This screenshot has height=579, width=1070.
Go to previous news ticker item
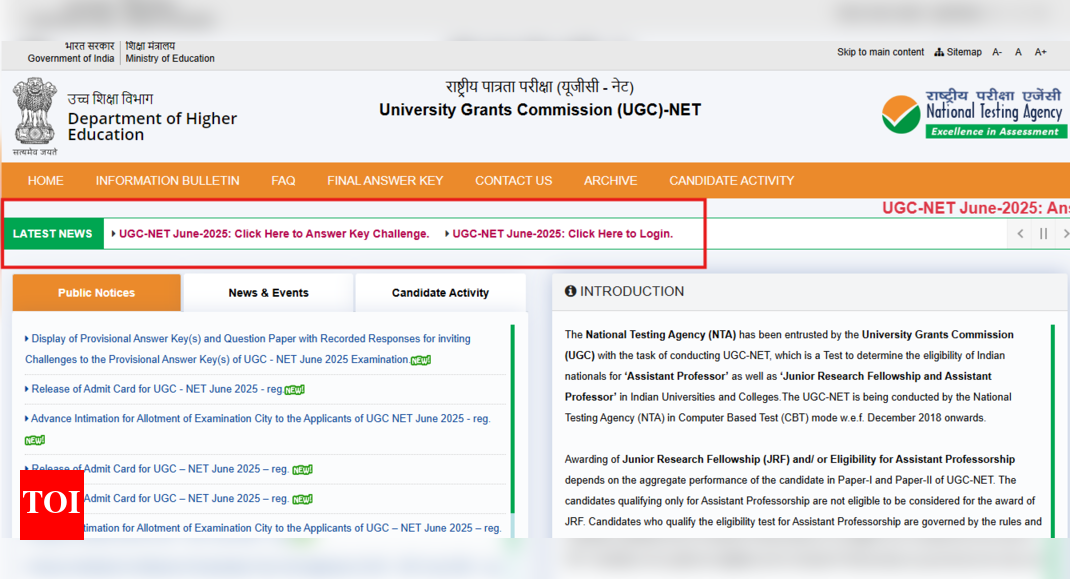[1020, 234]
